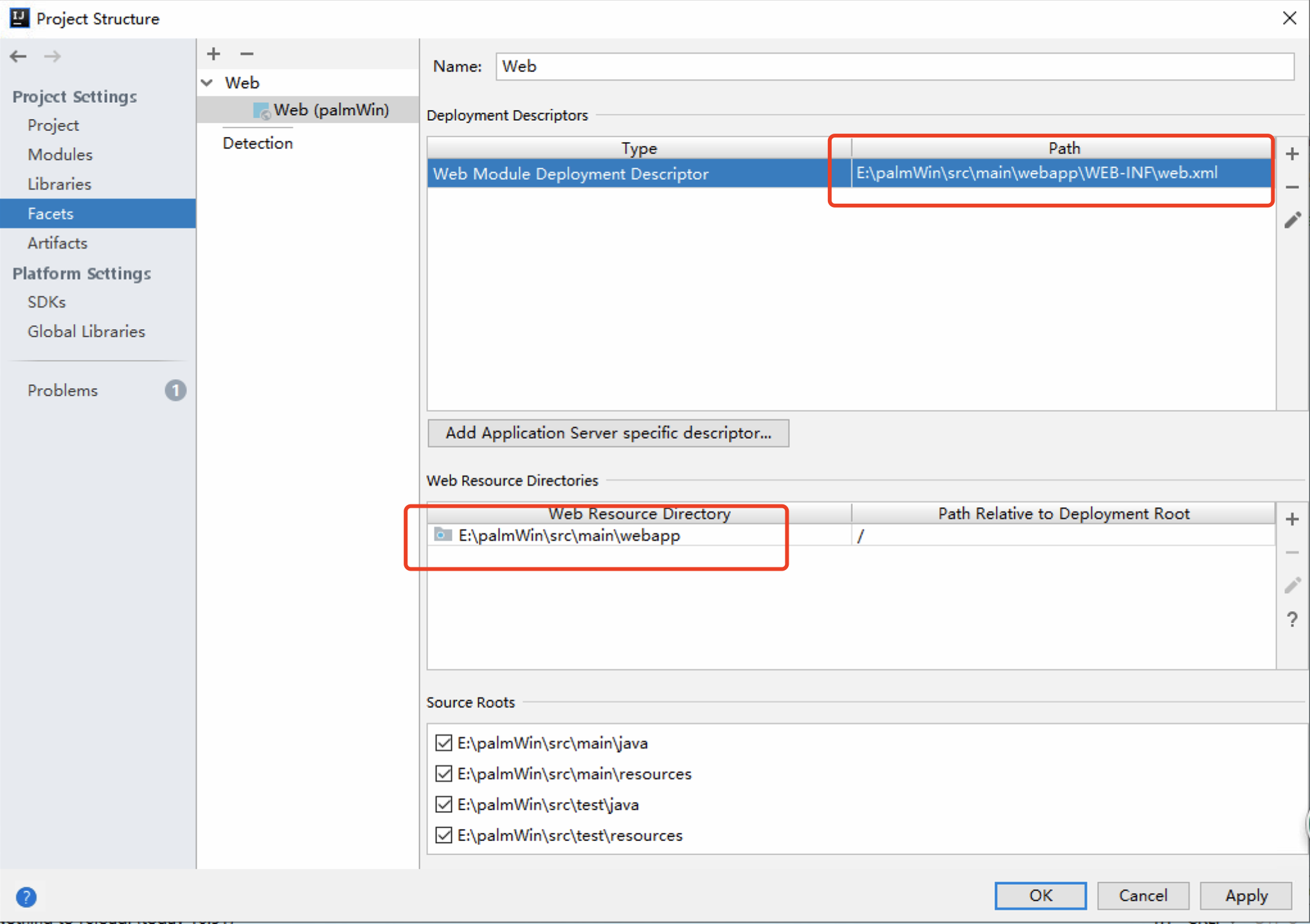
Task: Toggle the E:\palmWin\src\test\resources source root
Action: click(444, 835)
